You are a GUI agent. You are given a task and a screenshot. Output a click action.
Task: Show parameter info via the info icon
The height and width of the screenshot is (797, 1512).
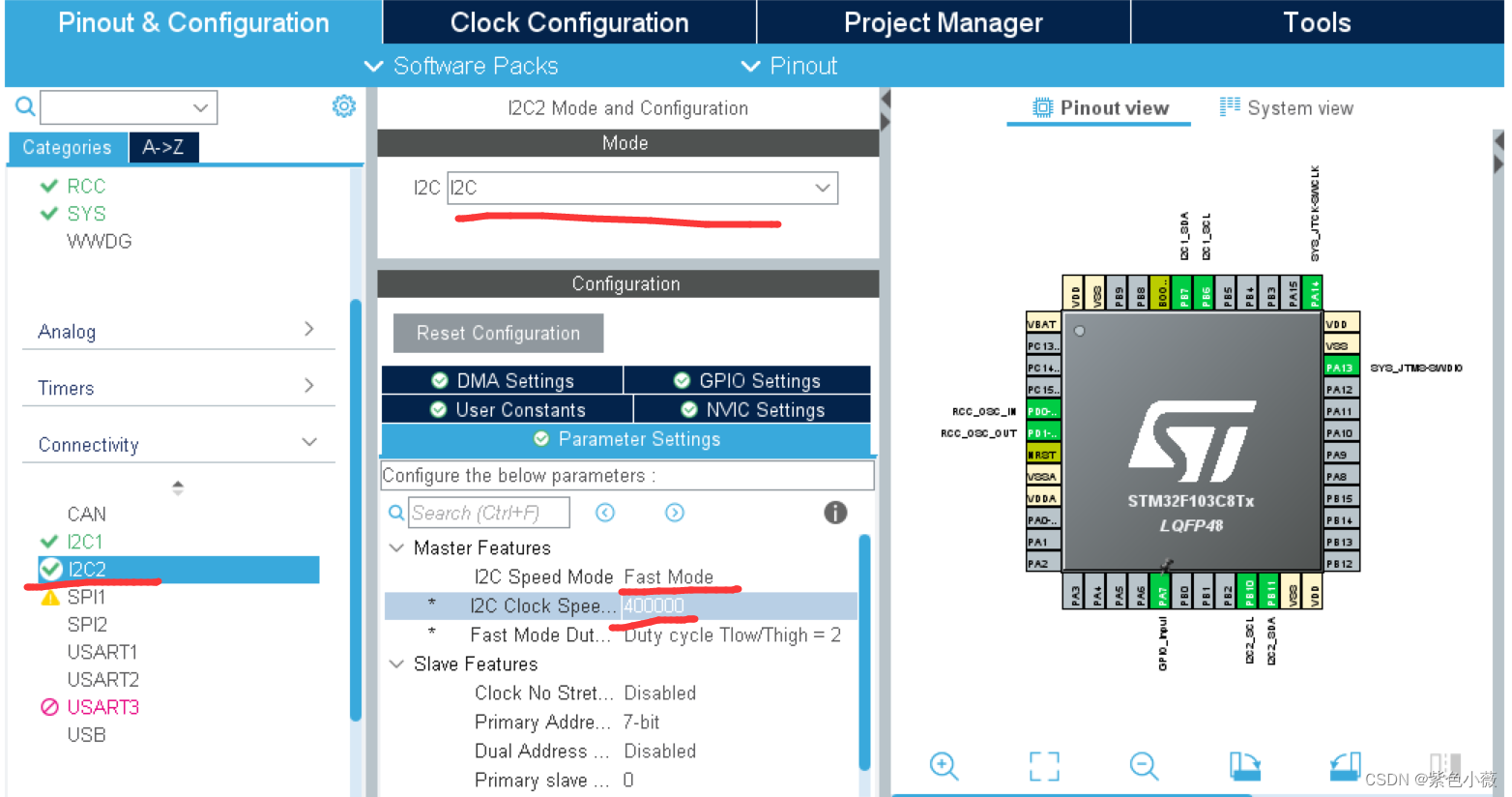(x=835, y=513)
